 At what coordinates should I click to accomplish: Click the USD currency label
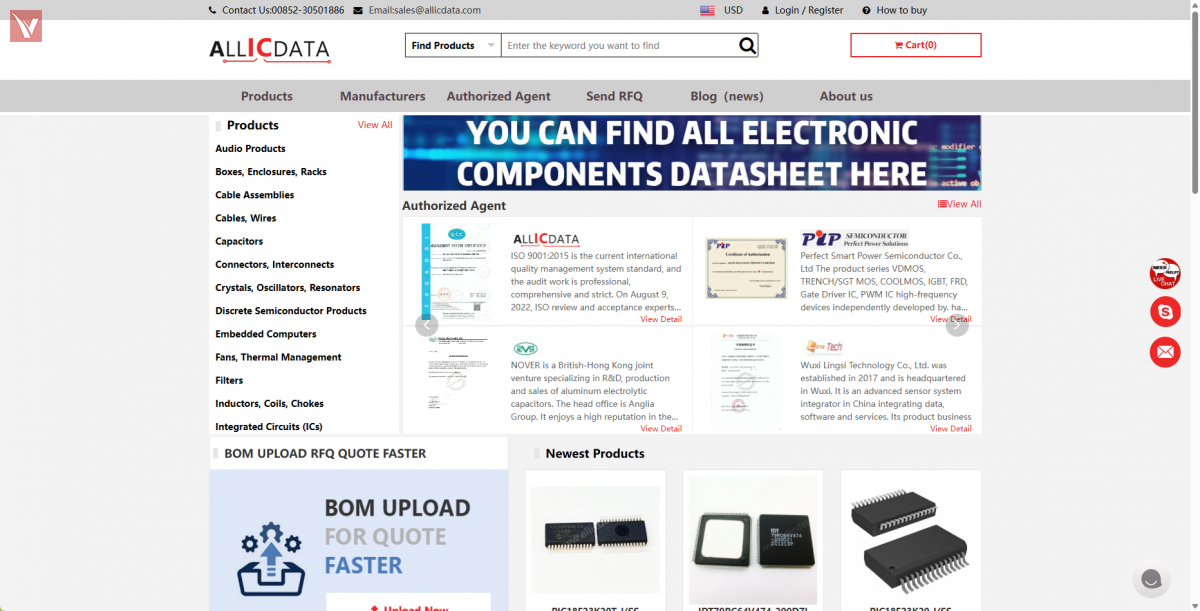click(x=733, y=10)
